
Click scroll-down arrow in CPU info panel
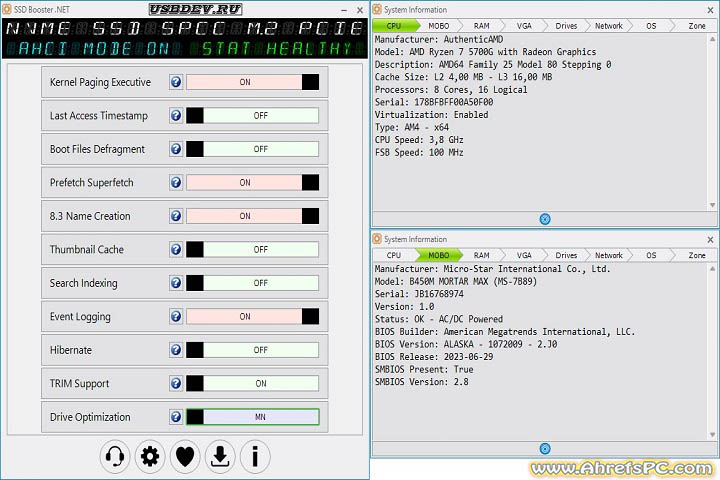(x=712, y=205)
